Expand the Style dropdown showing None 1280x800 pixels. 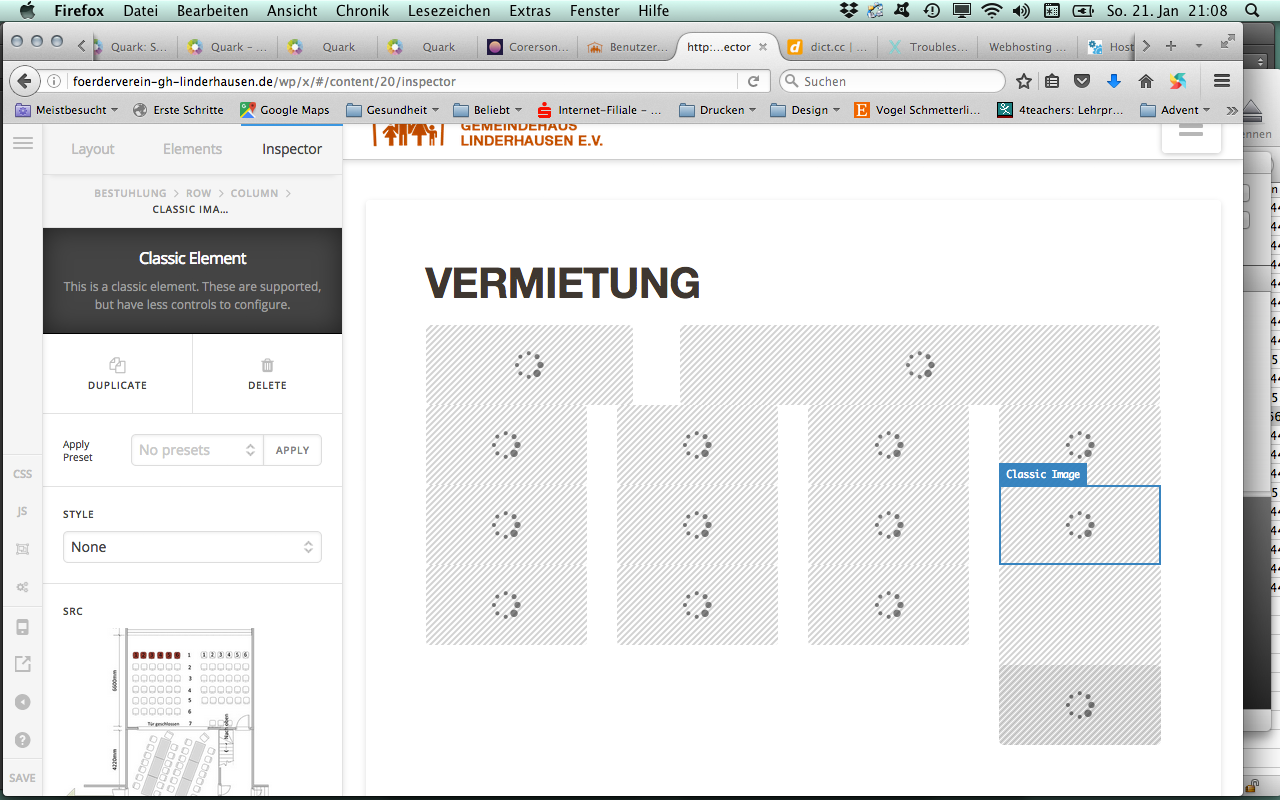[192, 547]
